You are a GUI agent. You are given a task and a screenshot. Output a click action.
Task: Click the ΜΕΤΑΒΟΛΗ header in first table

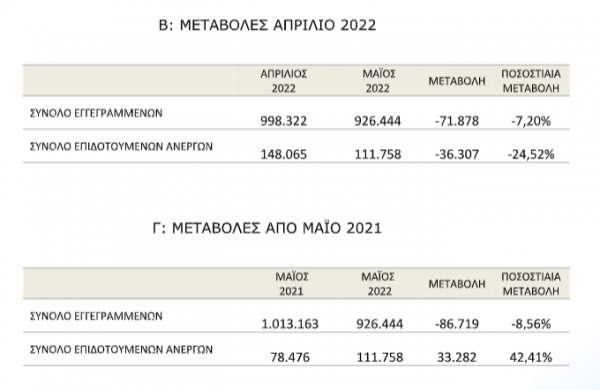(457, 81)
